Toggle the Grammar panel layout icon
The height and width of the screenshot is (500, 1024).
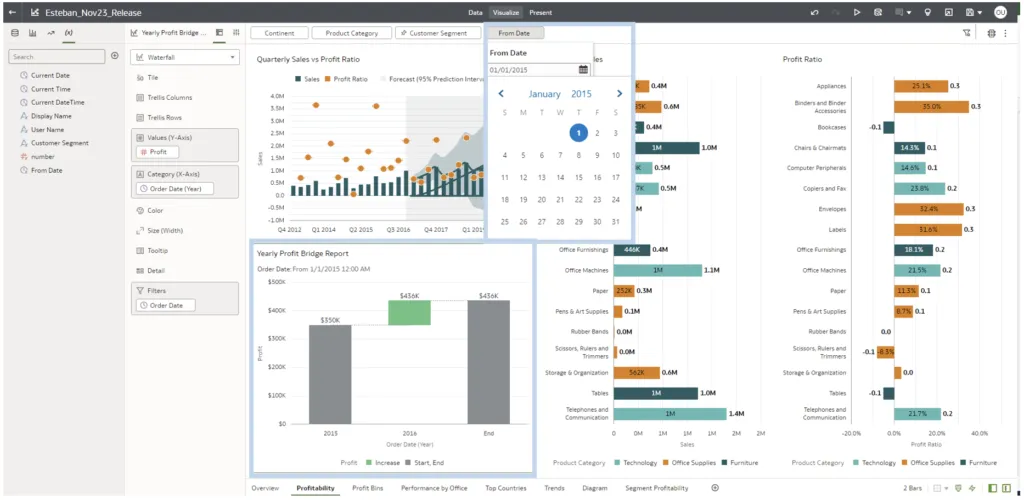coord(220,33)
